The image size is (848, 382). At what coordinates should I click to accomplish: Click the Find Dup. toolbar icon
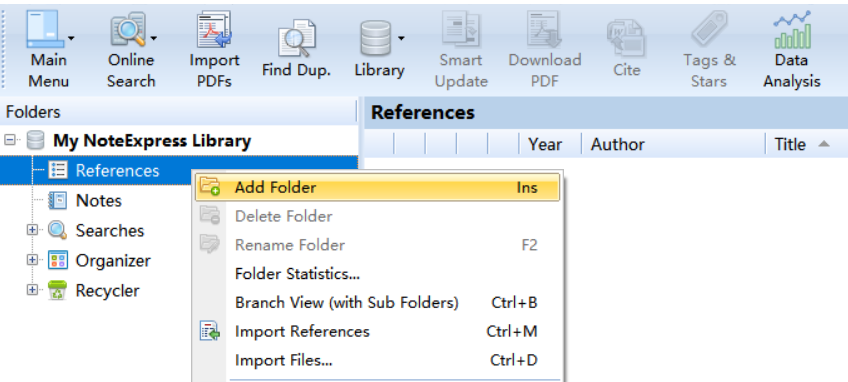(x=296, y=38)
